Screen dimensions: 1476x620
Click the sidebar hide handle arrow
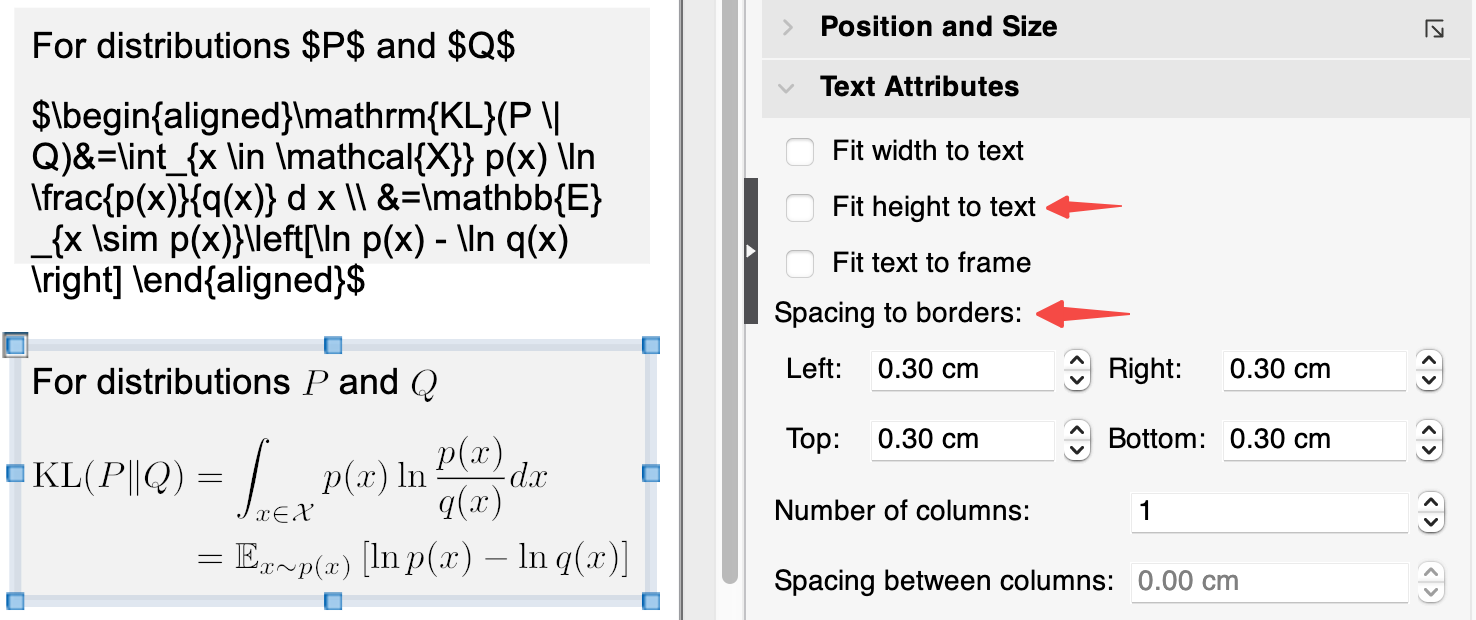click(x=751, y=252)
